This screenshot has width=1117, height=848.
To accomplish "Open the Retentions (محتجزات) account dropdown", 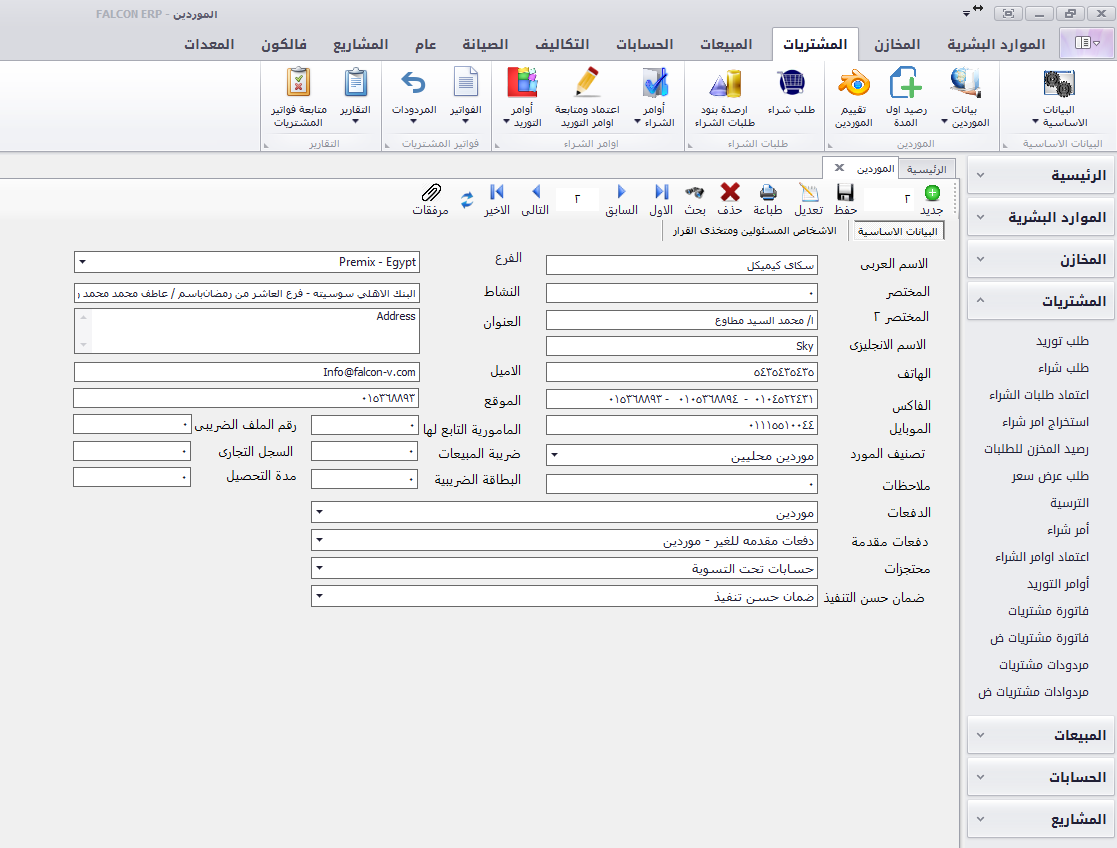I will pos(318,568).
